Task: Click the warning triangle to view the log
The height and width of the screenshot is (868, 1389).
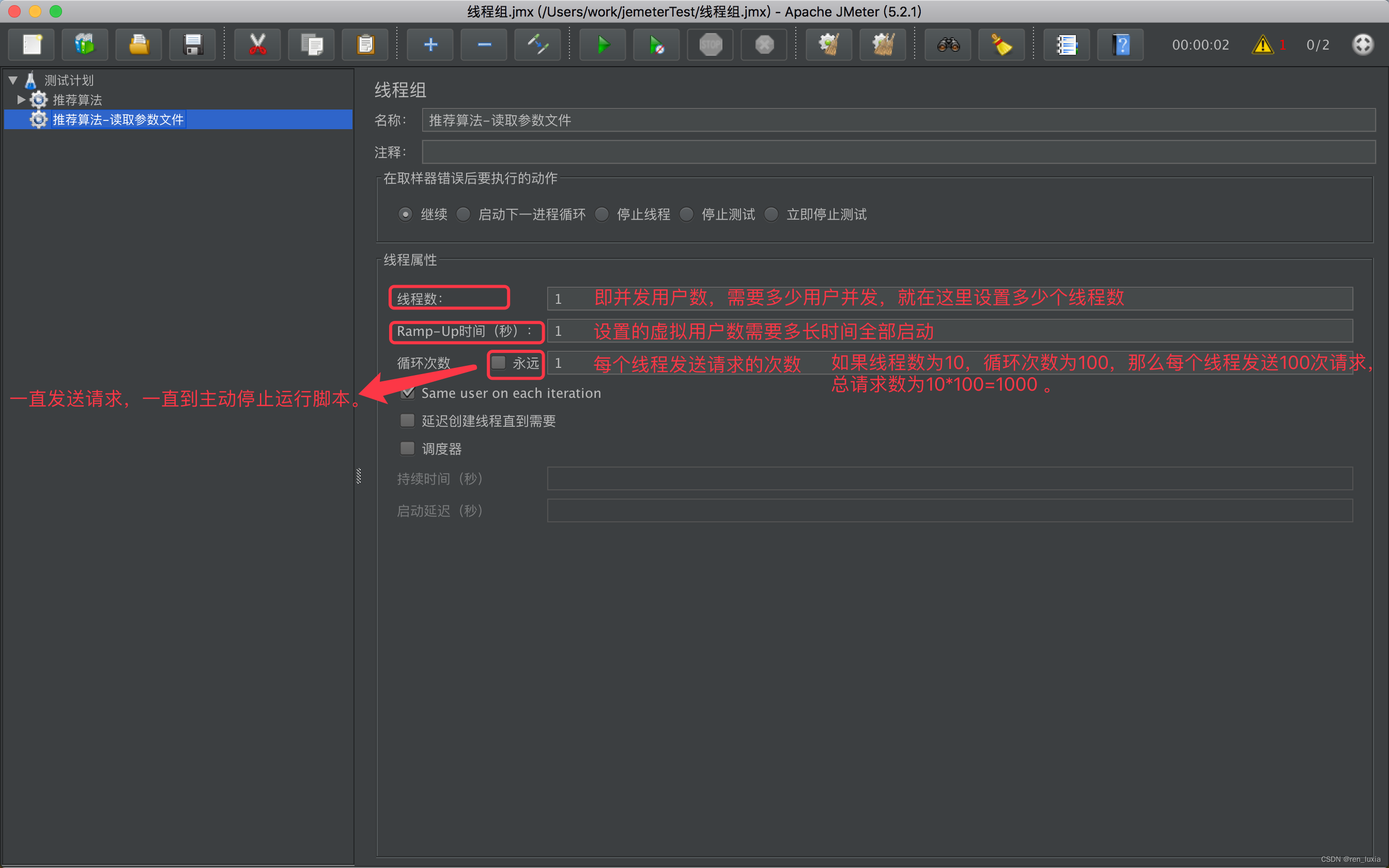Action: pos(1262,44)
